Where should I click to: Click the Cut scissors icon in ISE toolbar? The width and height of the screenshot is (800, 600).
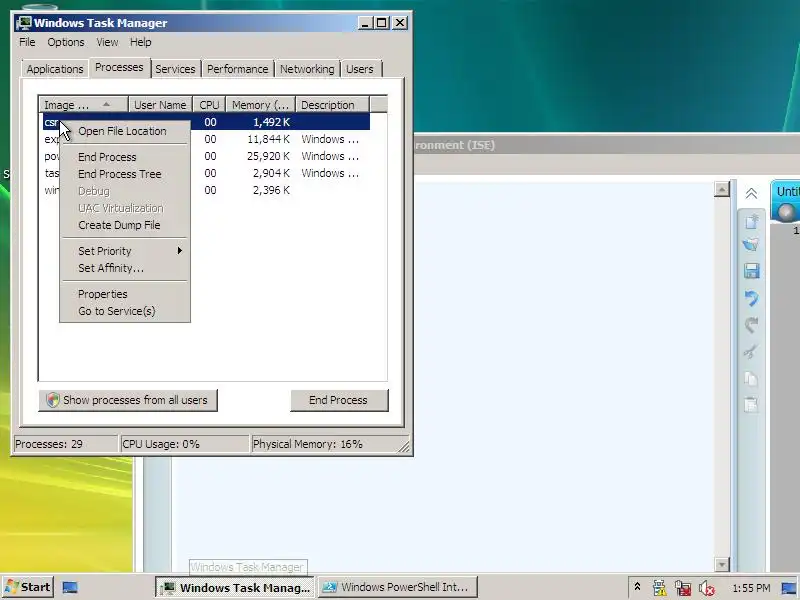[x=751, y=352]
